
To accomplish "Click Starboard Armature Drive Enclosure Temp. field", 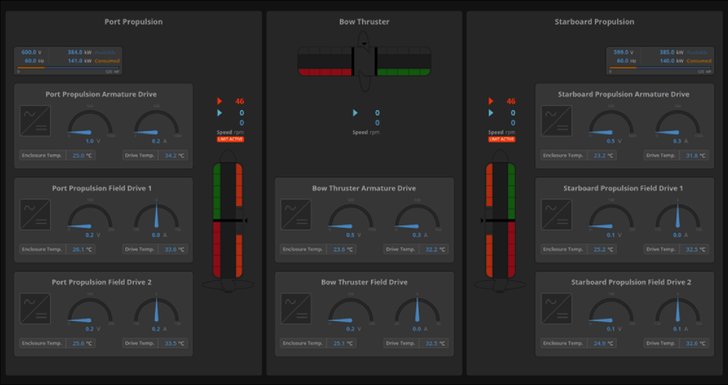I will tap(579, 156).
